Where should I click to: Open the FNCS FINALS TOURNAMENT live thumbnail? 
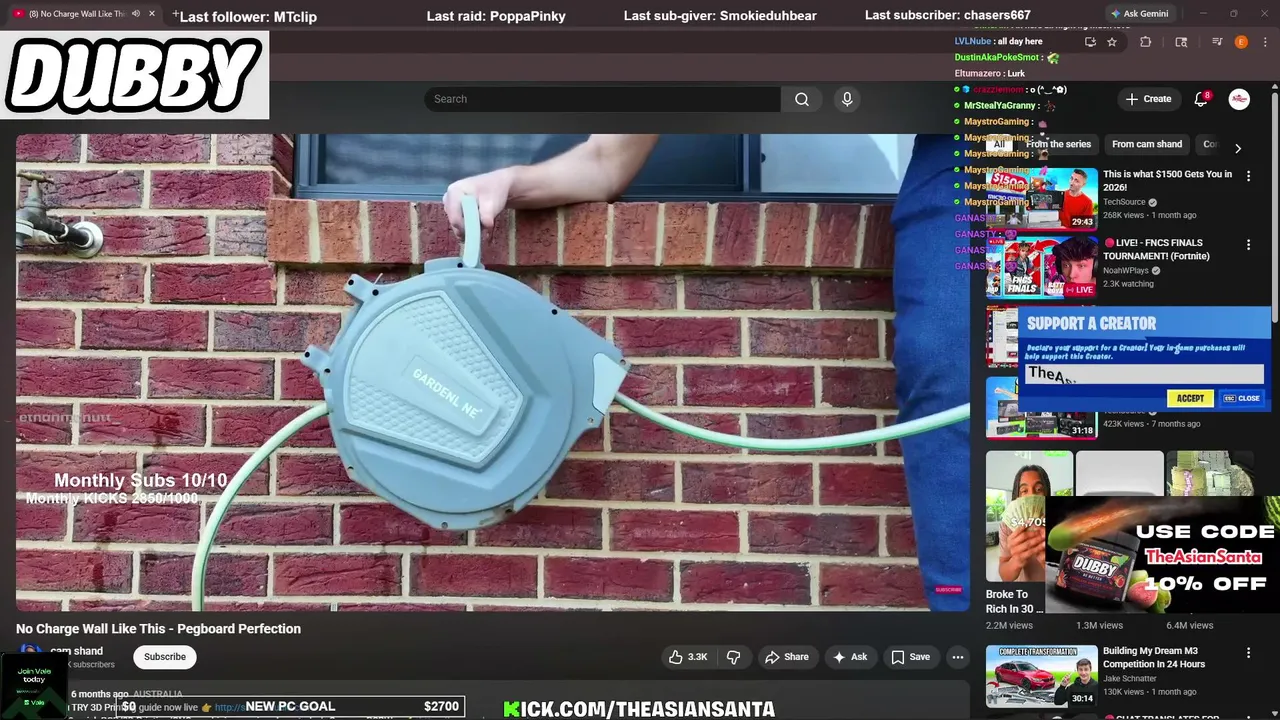[x=1041, y=267]
